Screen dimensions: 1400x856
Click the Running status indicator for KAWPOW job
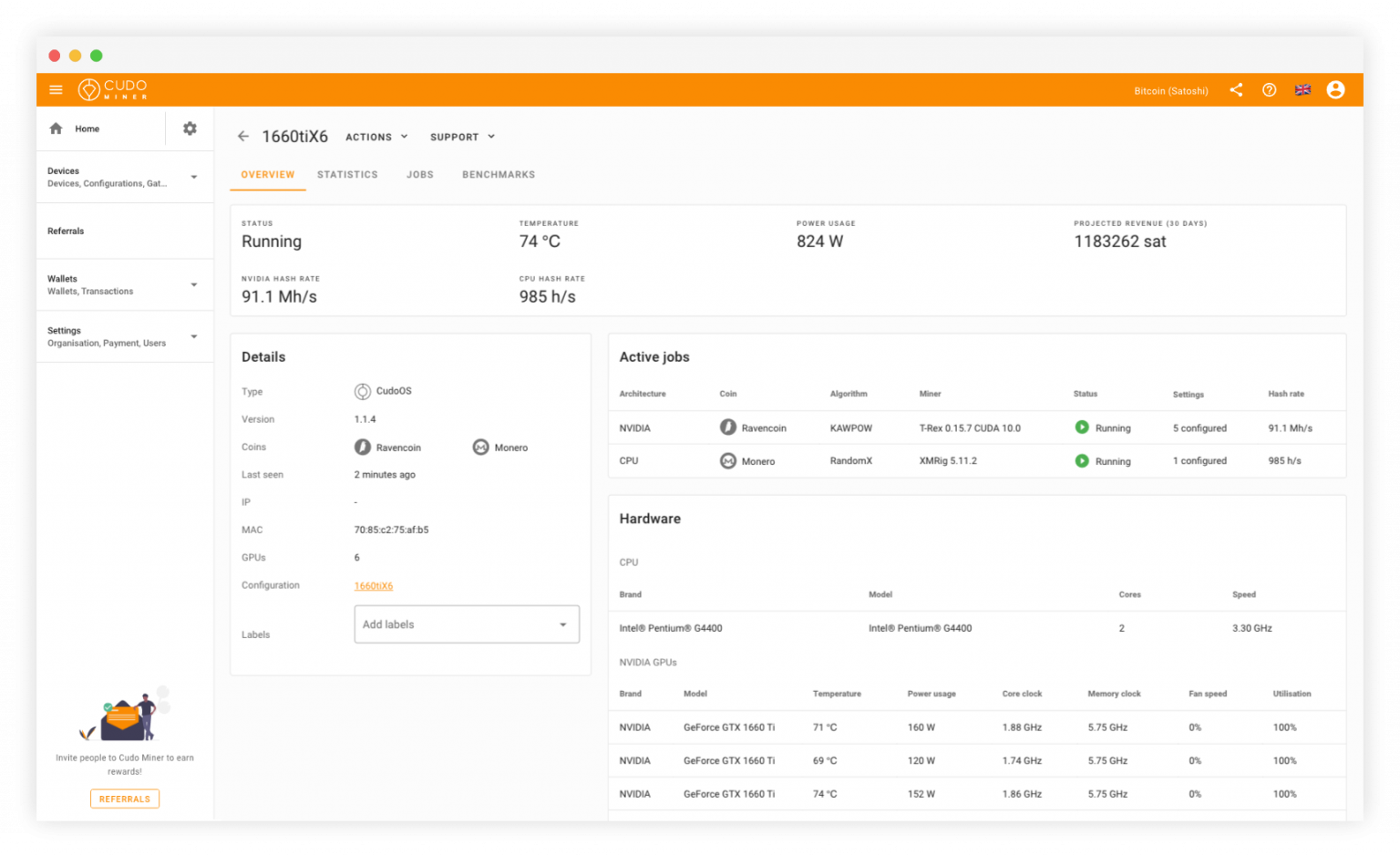(1083, 427)
